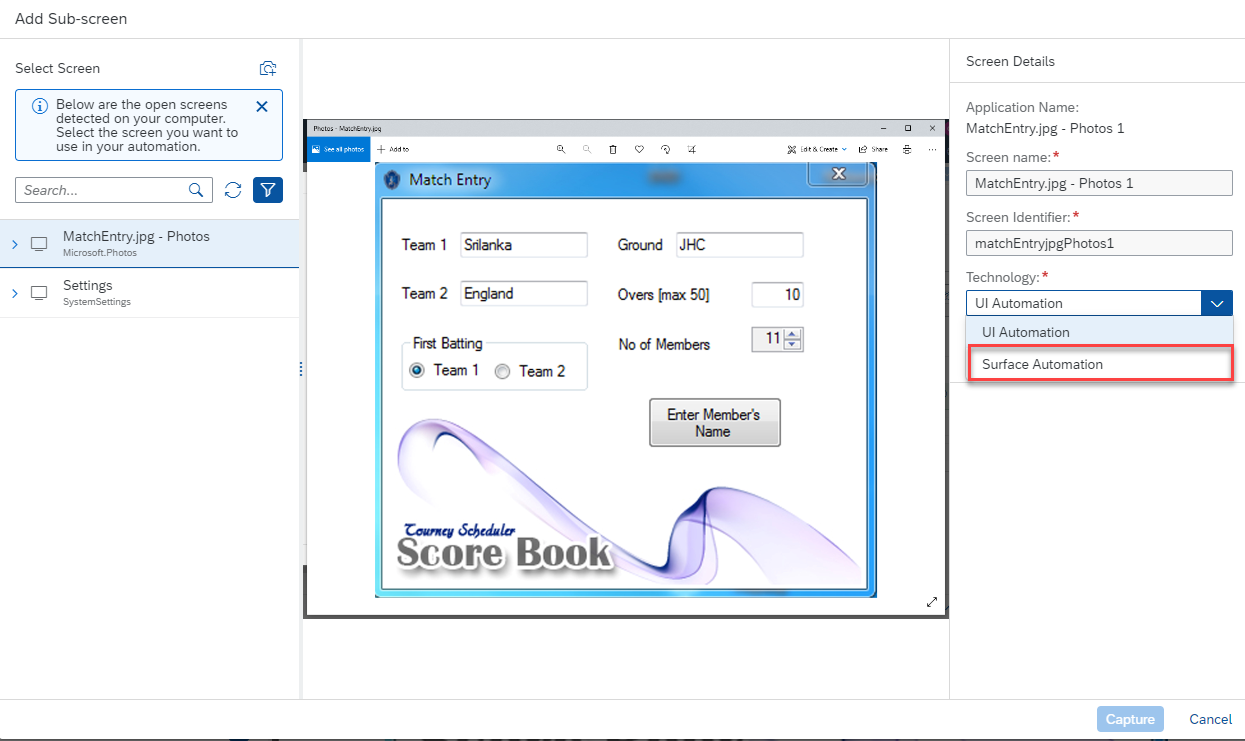Click the Screen name input field
The width and height of the screenshot is (1245, 741).
tap(1098, 183)
